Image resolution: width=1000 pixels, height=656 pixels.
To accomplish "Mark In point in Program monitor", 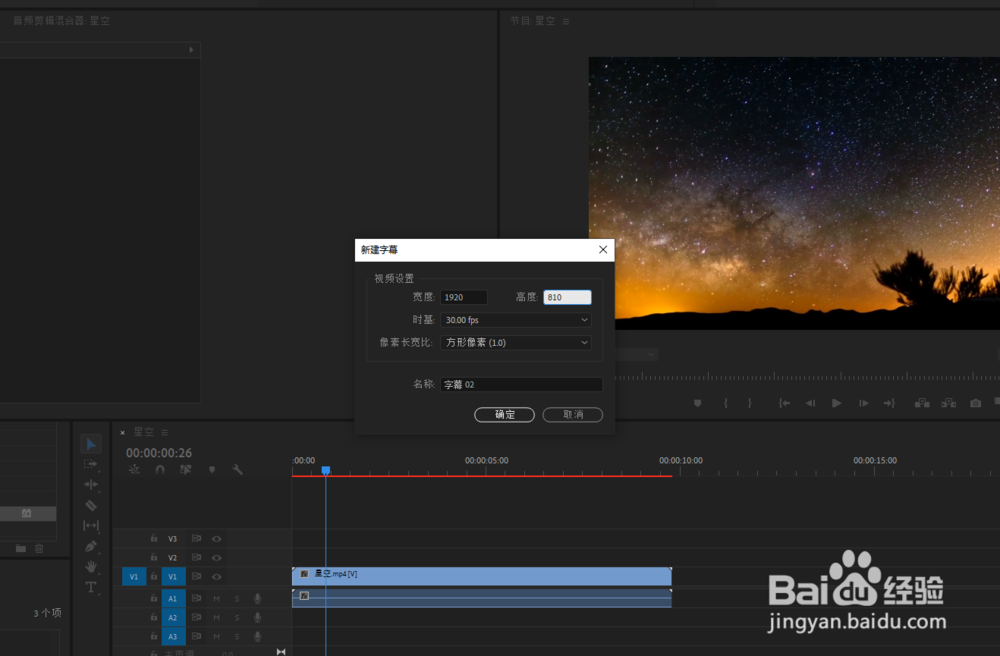I will coord(725,404).
